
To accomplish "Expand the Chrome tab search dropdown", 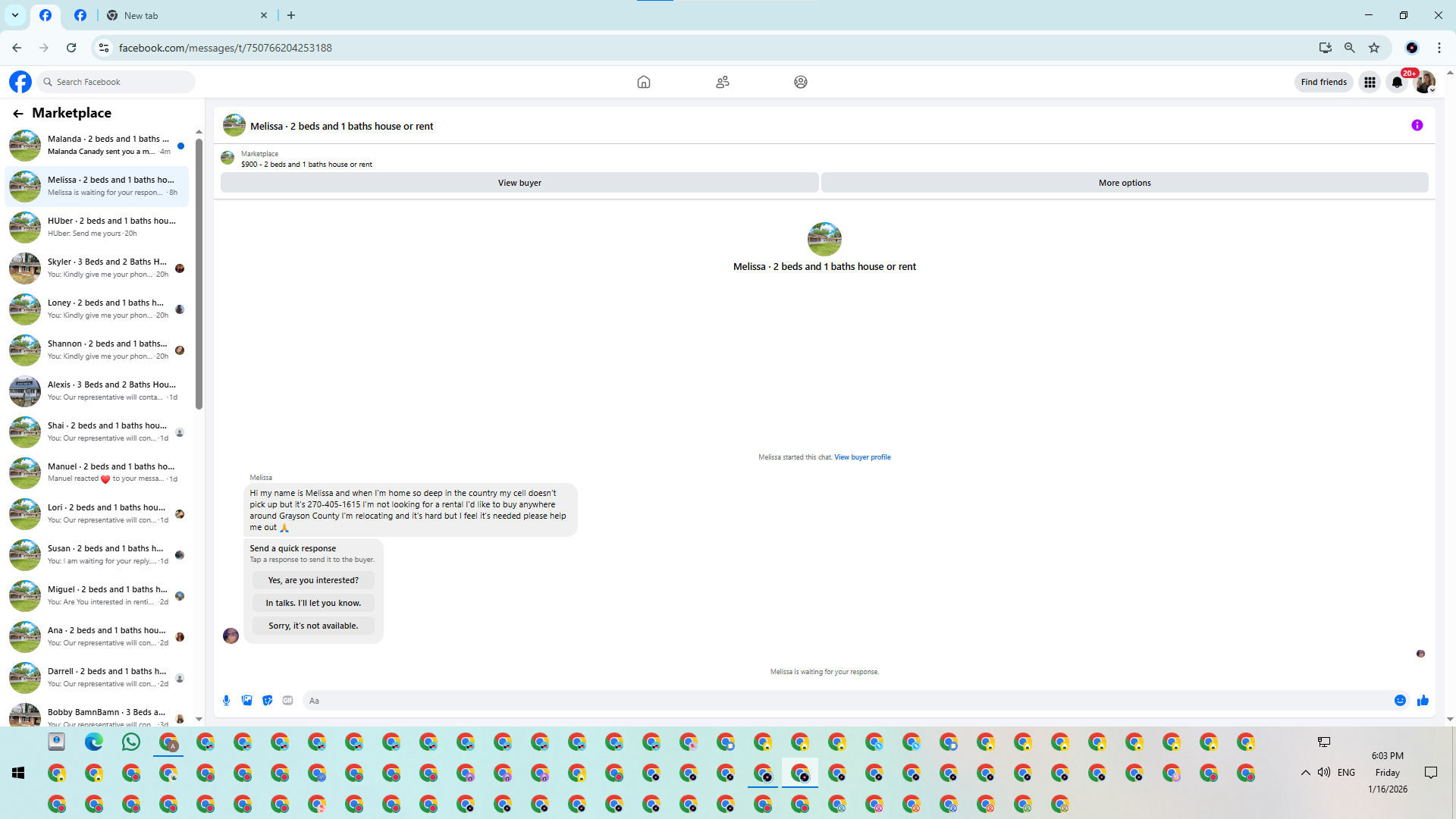I will pyautogui.click(x=15, y=15).
